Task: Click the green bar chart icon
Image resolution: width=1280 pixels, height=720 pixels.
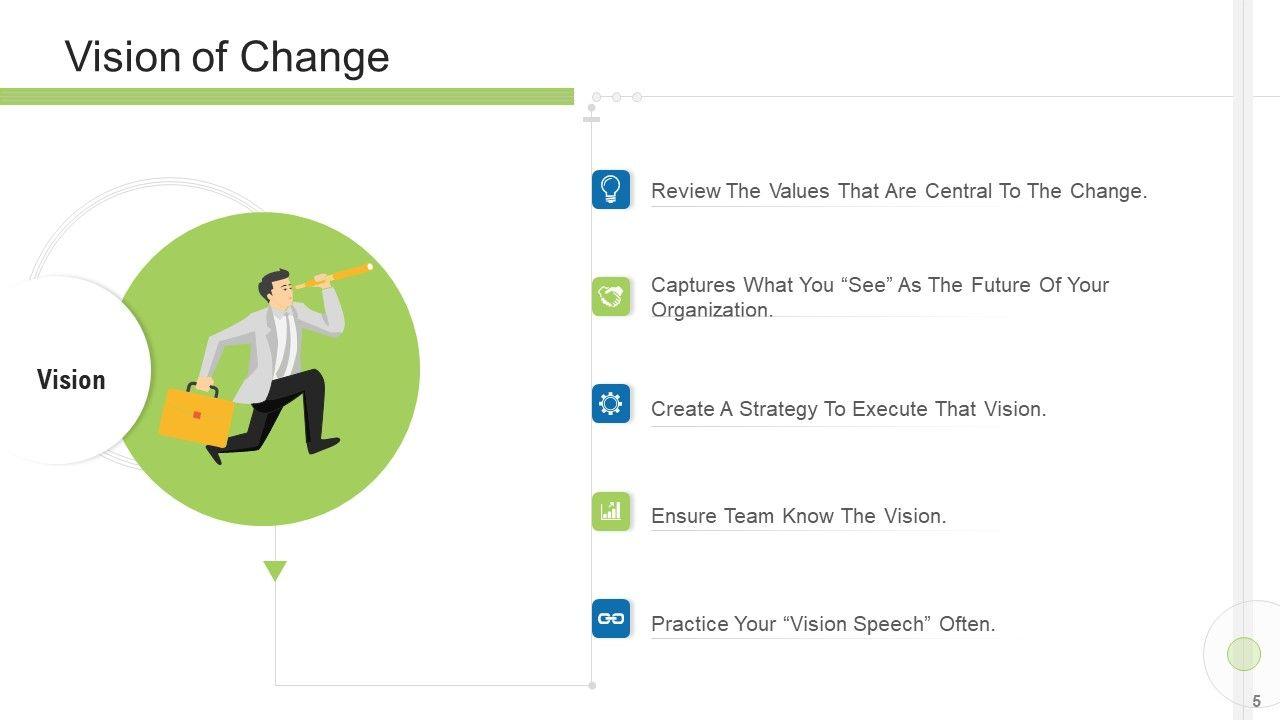Action: pyautogui.click(x=611, y=511)
